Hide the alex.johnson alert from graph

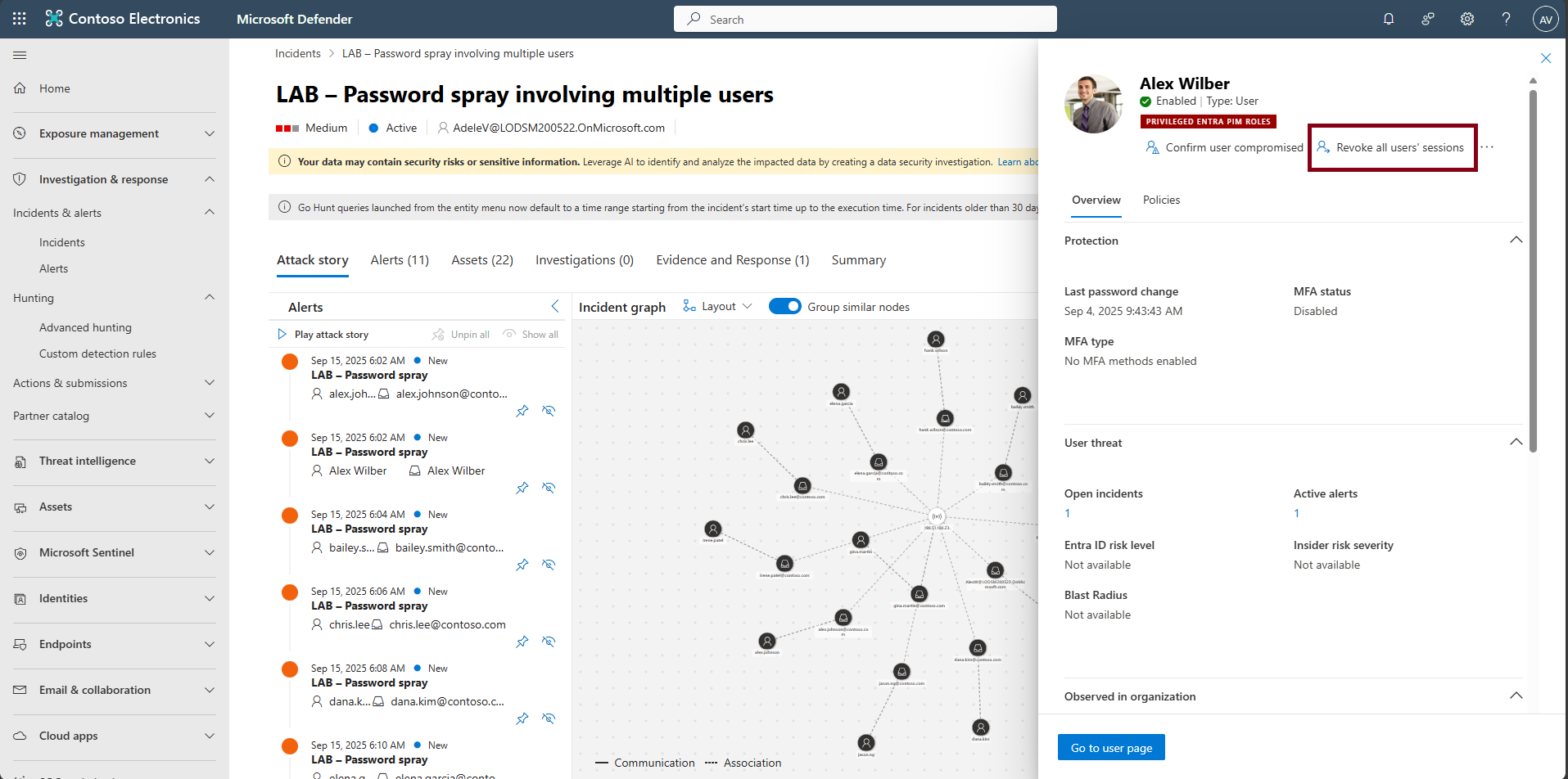pos(549,411)
